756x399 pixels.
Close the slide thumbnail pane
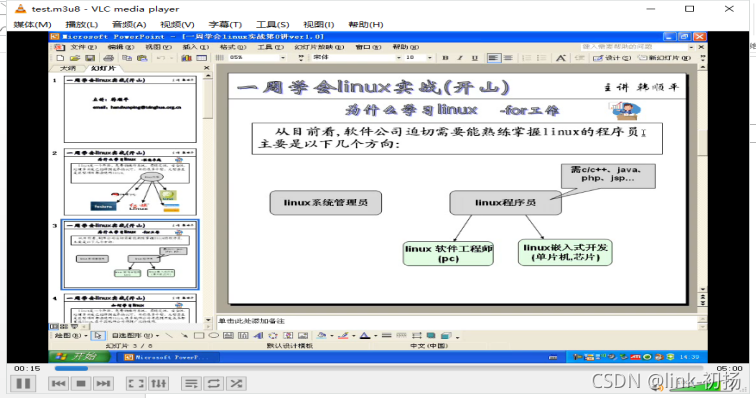[206, 68]
